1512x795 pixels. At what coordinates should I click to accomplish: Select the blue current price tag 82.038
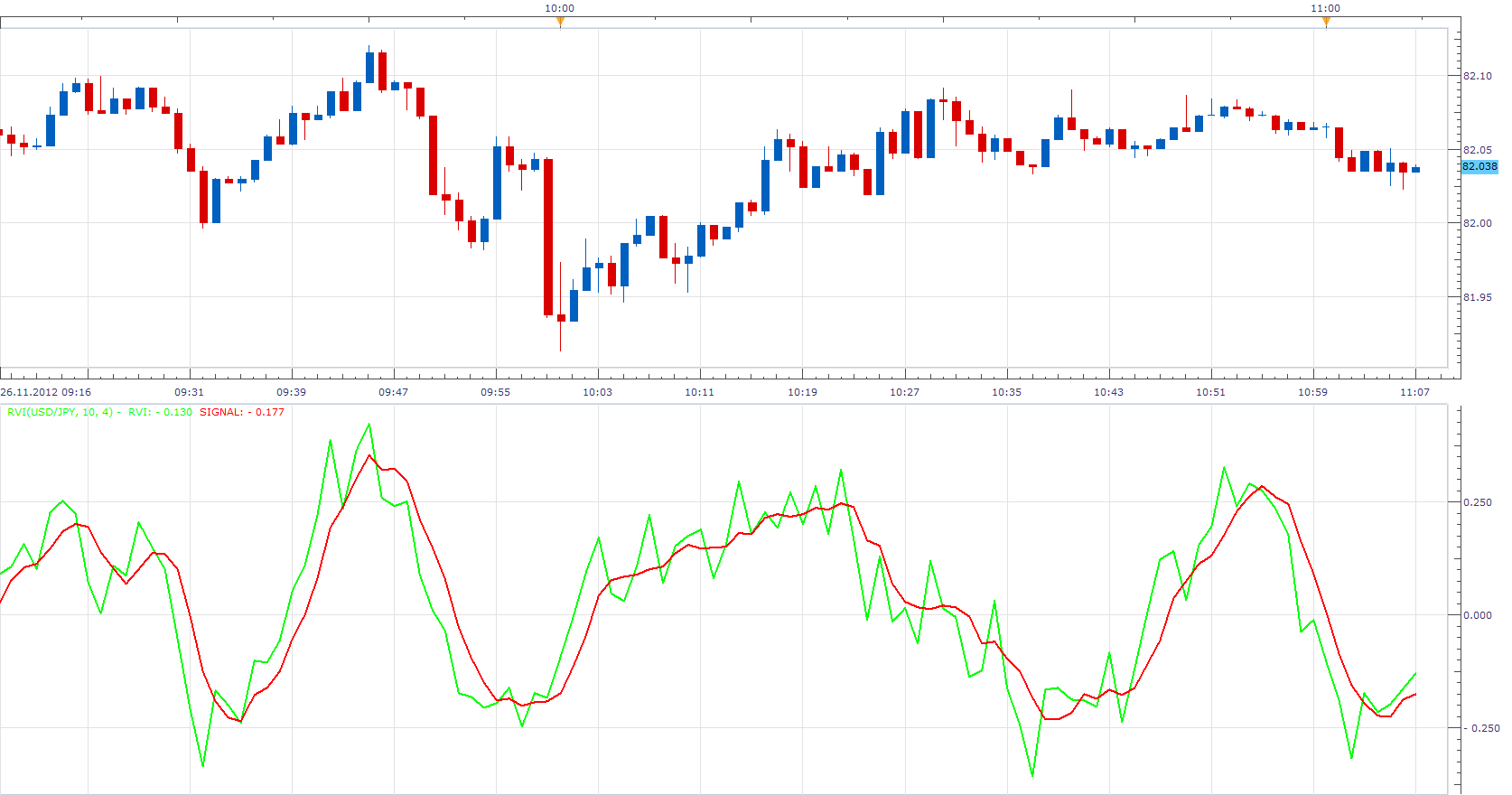[1479, 166]
